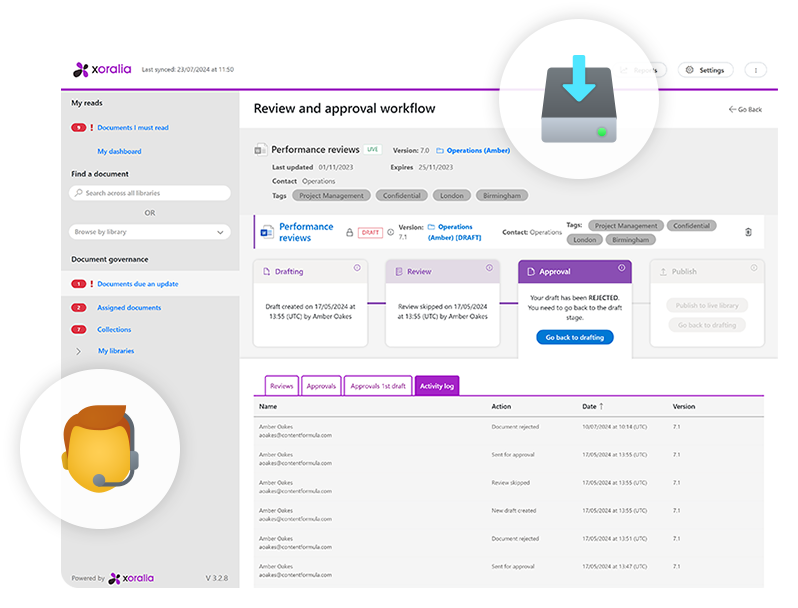The height and width of the screenshot is (608, 798).
Task: Click the Go Back link
Action: point(745,109)
